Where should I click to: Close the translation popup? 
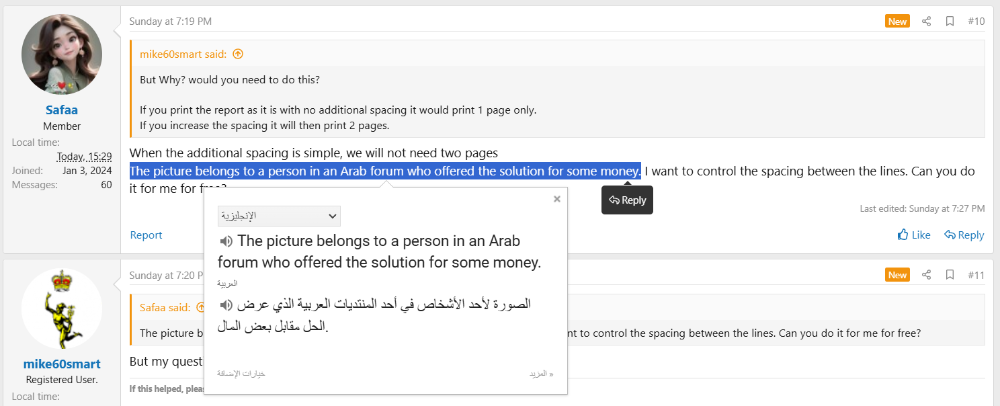click(x=557, y=199)
